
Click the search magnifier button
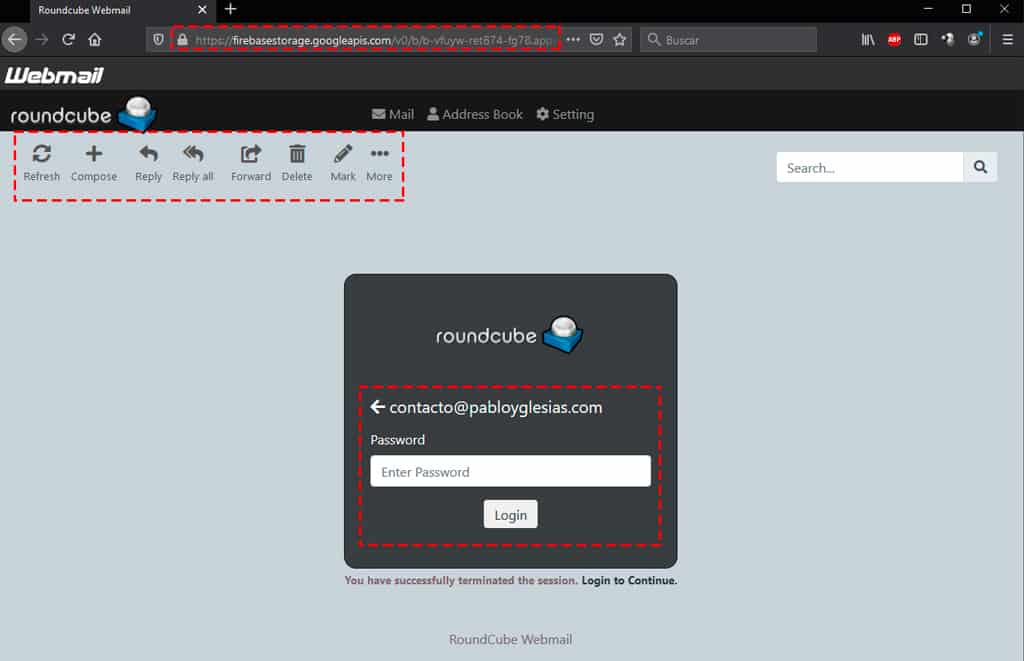(980, 167)
